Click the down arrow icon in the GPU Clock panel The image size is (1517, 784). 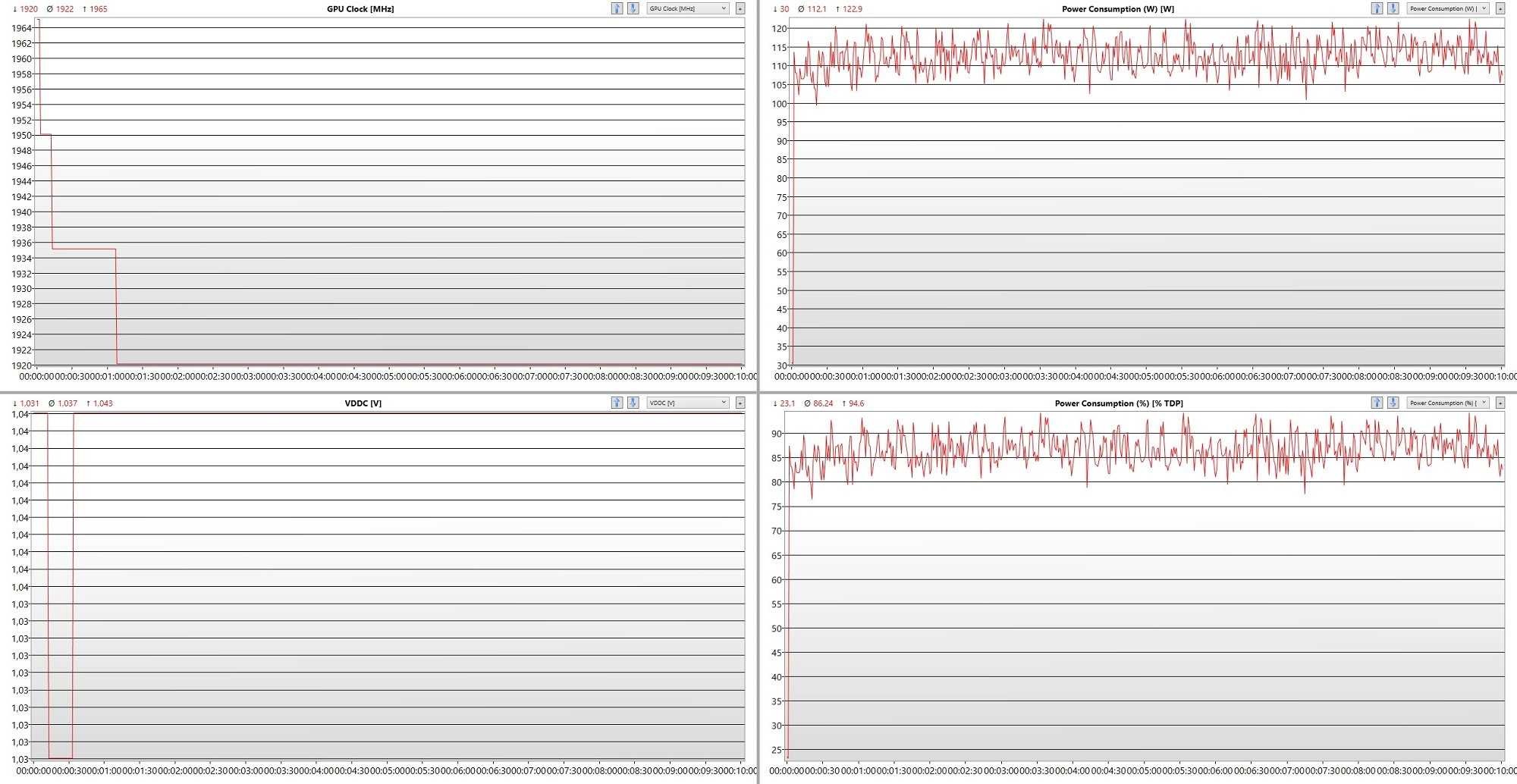click(x=633, y=8)
